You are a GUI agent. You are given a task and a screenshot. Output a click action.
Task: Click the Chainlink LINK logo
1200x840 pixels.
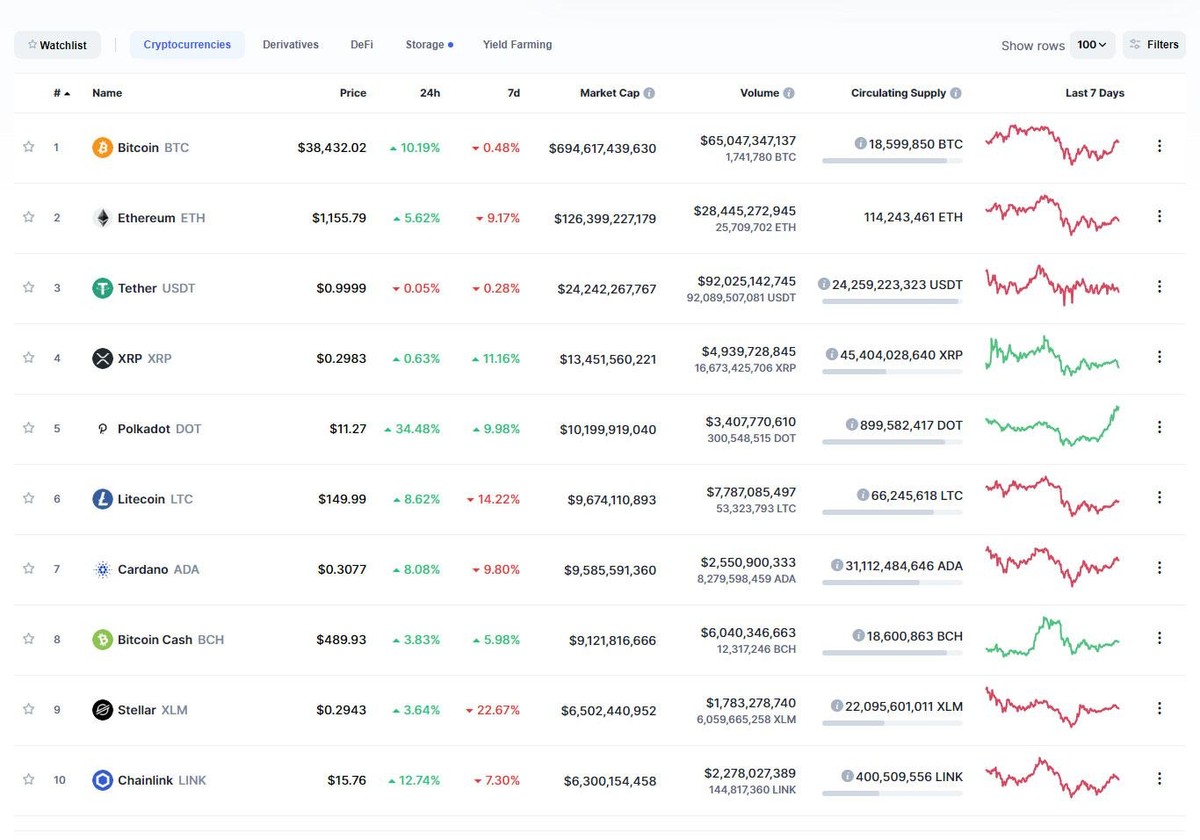101,780
